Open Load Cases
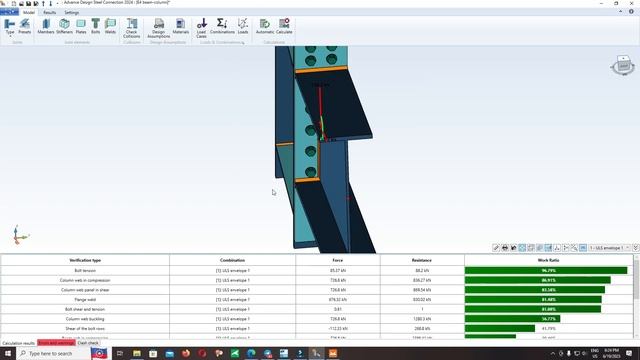 click(x=201, y=28)
